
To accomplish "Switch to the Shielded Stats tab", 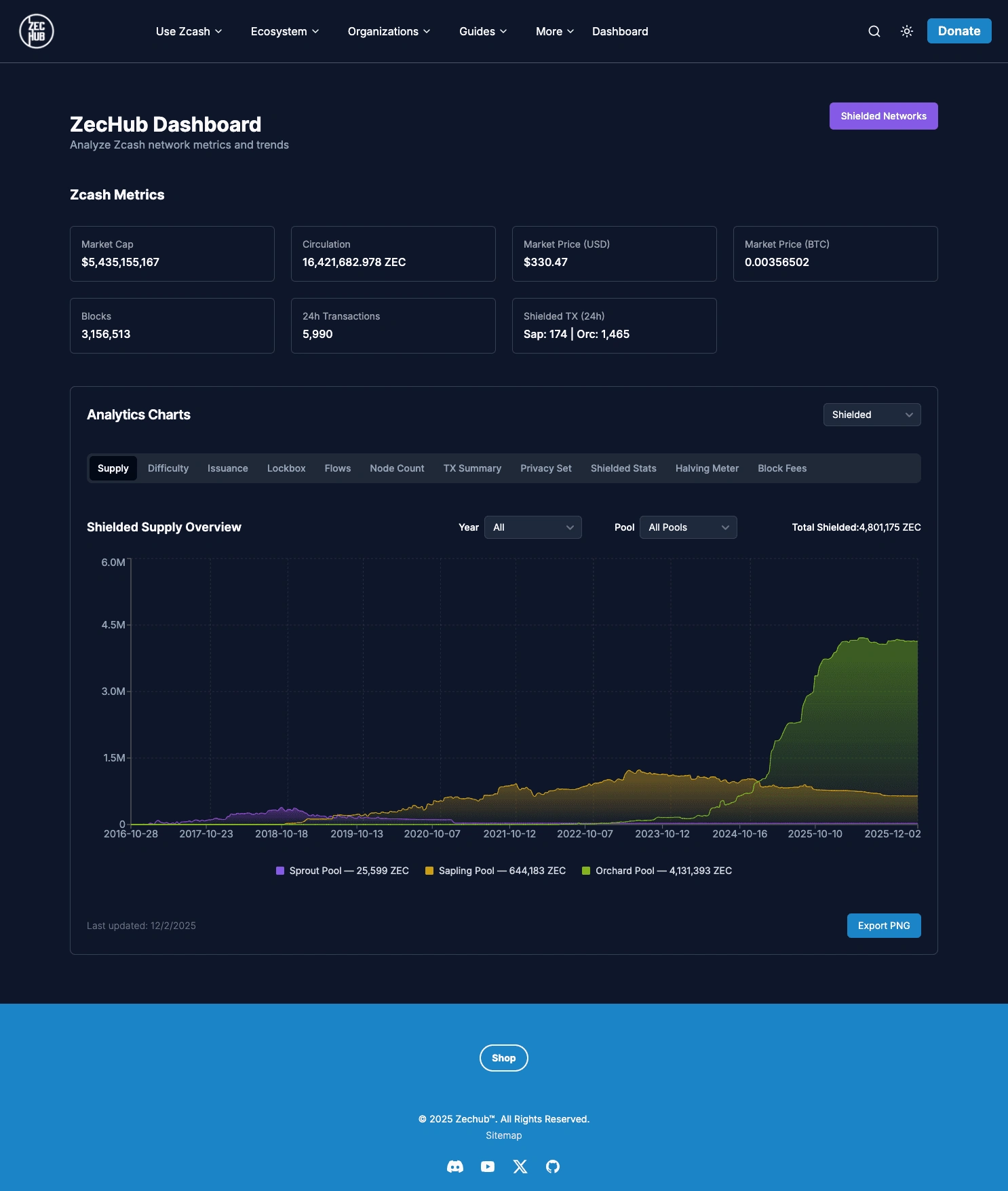I will click(624, 468).
